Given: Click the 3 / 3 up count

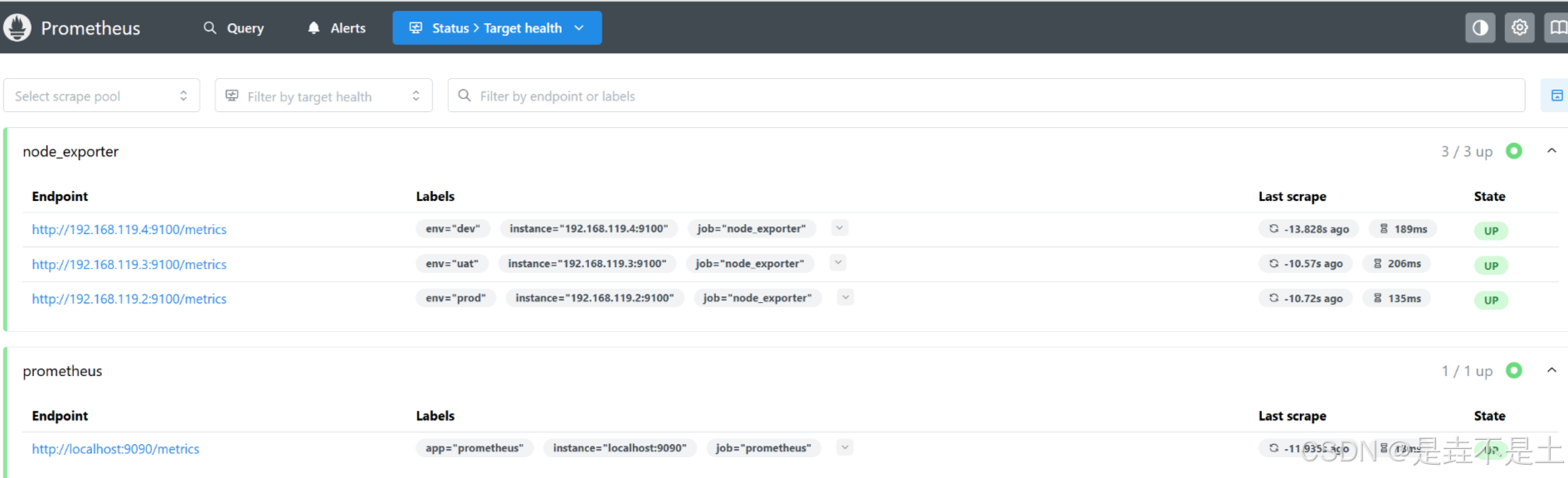Looking at the screenshot, I should point(1467,152).
